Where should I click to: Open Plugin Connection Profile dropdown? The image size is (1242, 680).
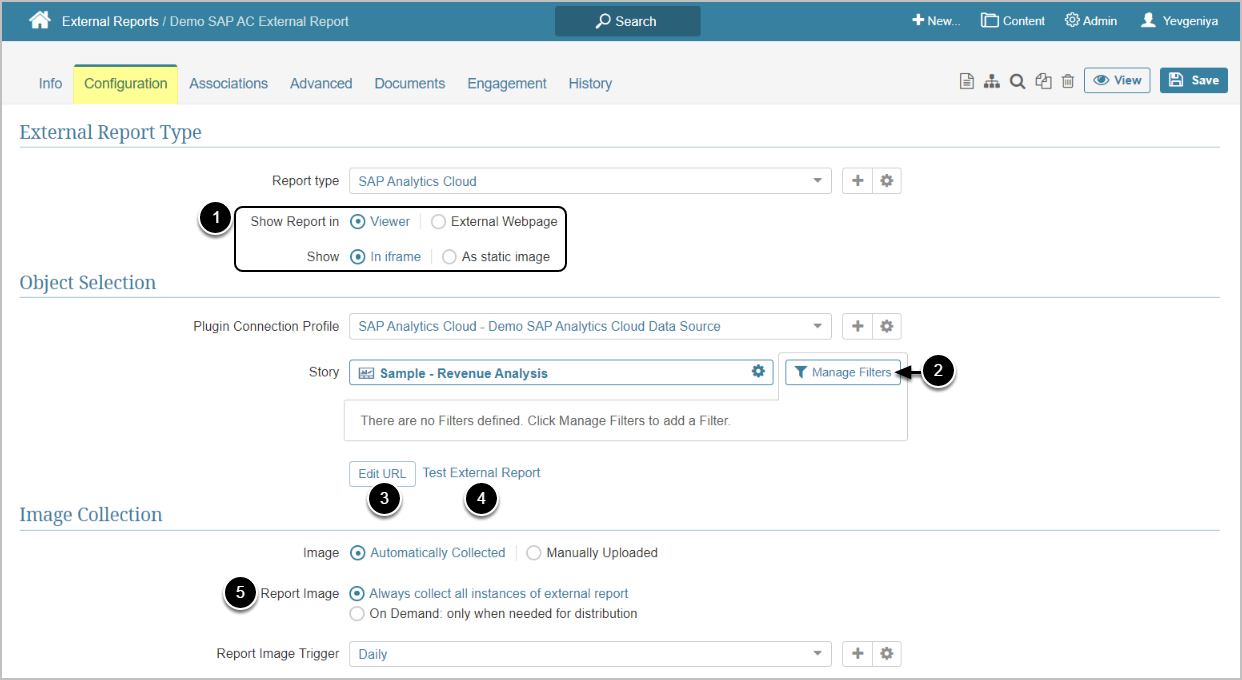pyautogui.click(x=590, y=326)
